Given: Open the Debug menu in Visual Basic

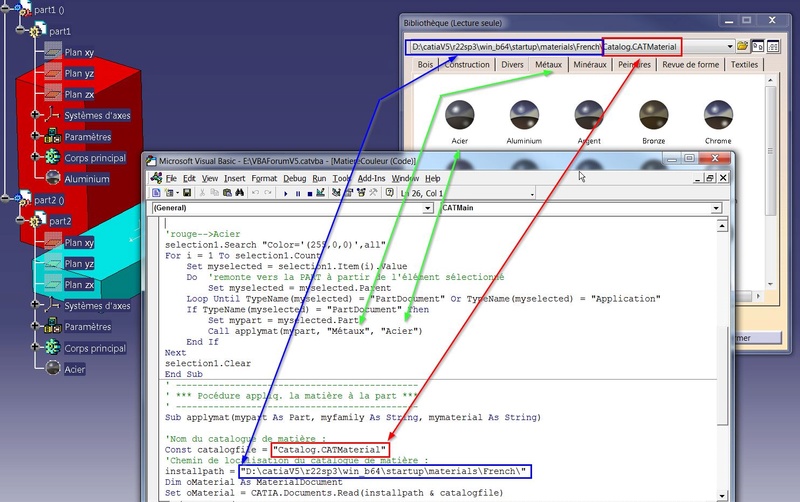Looking at the screenshot, I should 294,179.
